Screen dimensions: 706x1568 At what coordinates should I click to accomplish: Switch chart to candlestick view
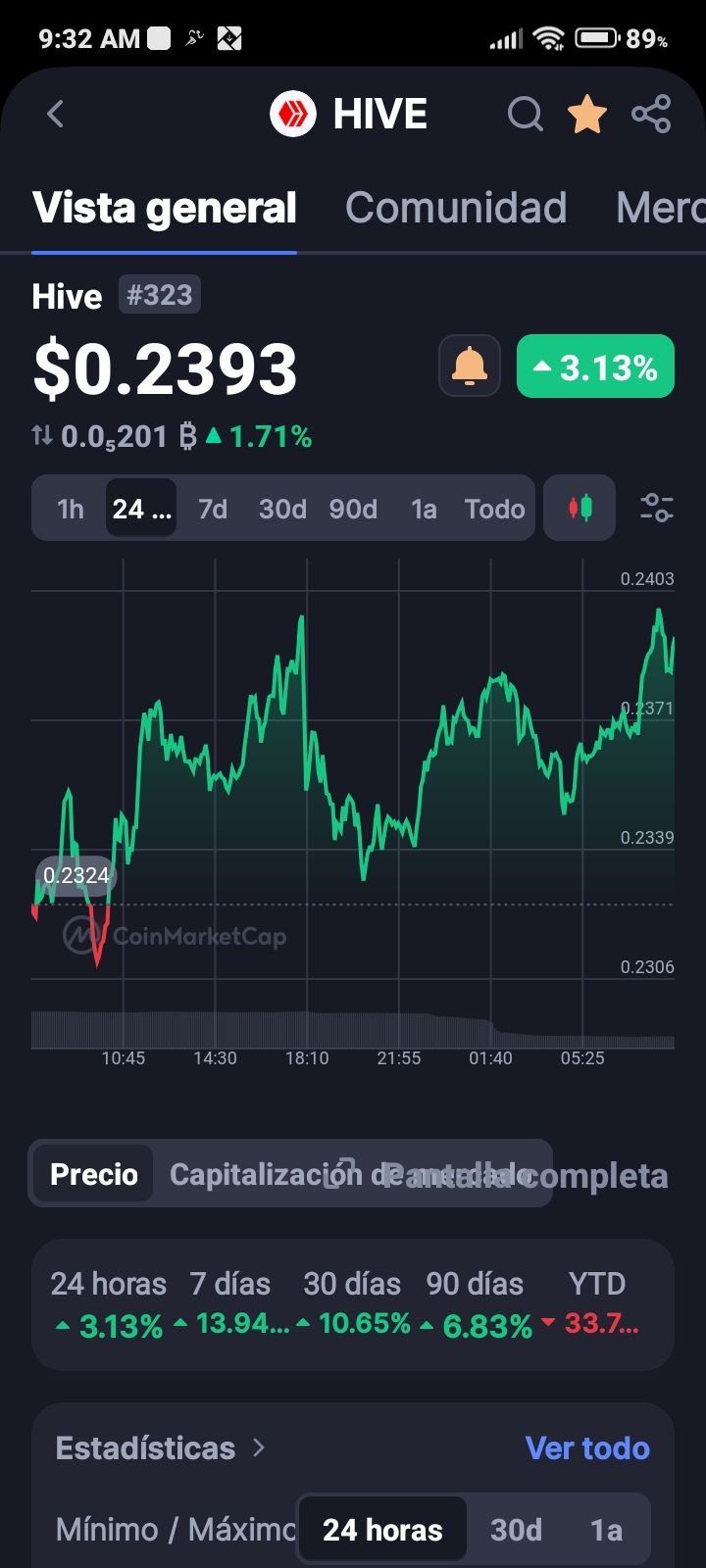pyautogui.click(x=580, y=508)
